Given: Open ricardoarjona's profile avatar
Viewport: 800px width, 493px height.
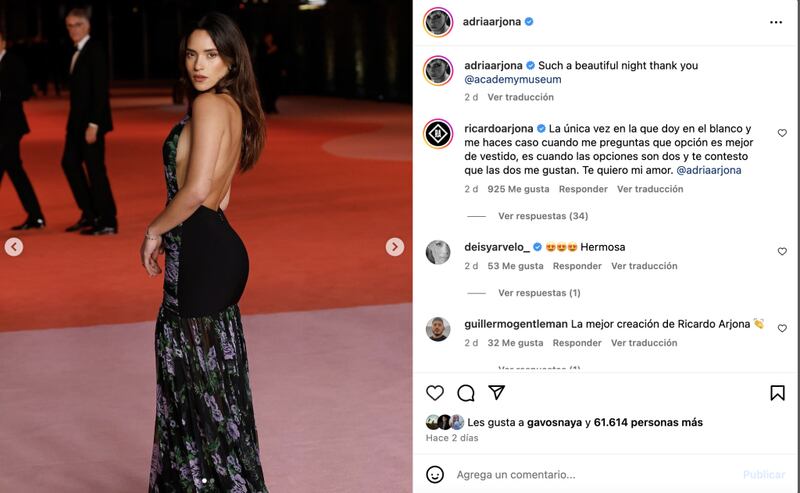Looking at the screenshot, I should click(438, 134).
